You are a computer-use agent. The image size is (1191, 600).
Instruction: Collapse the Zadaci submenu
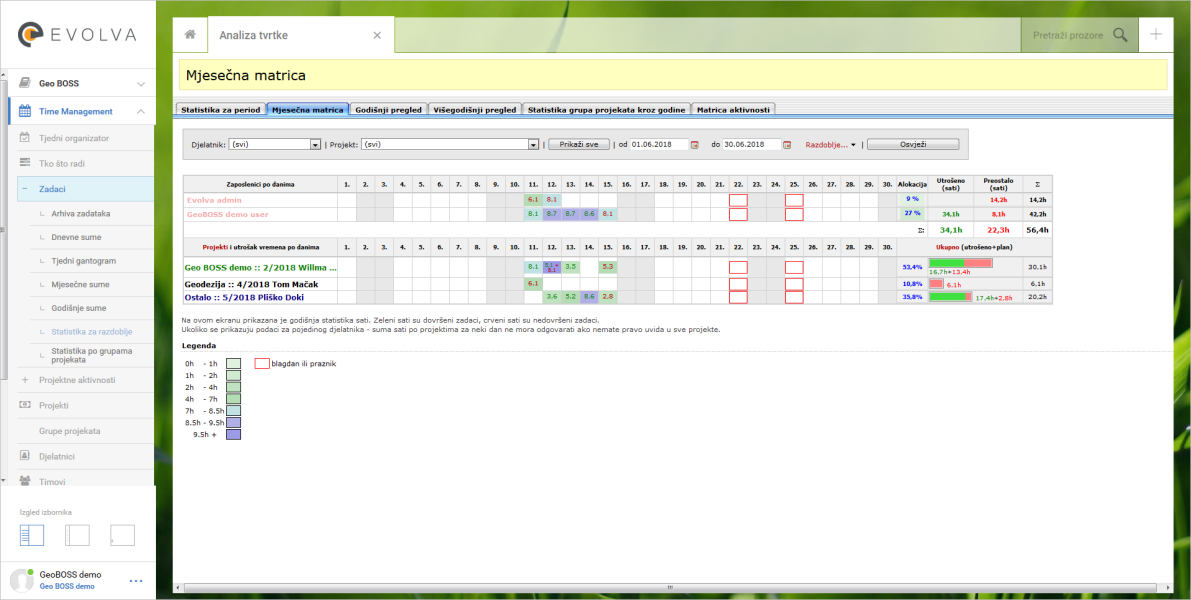pyautogui.click(x=25, y=189)
